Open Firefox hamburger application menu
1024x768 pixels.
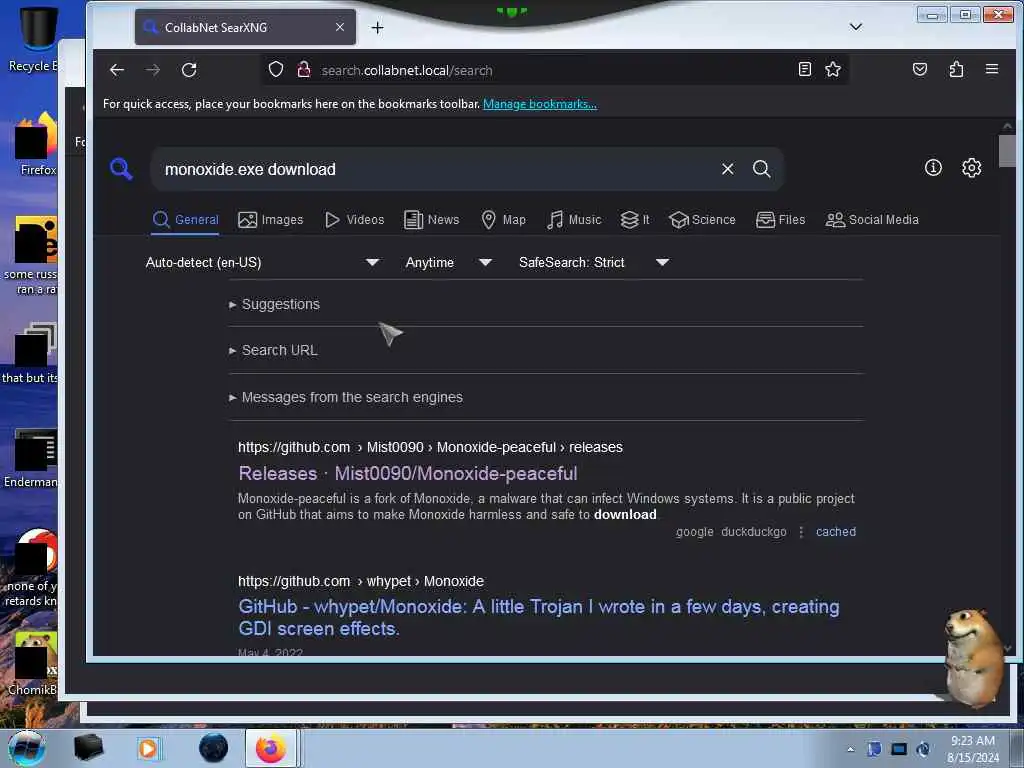point(991,69)
